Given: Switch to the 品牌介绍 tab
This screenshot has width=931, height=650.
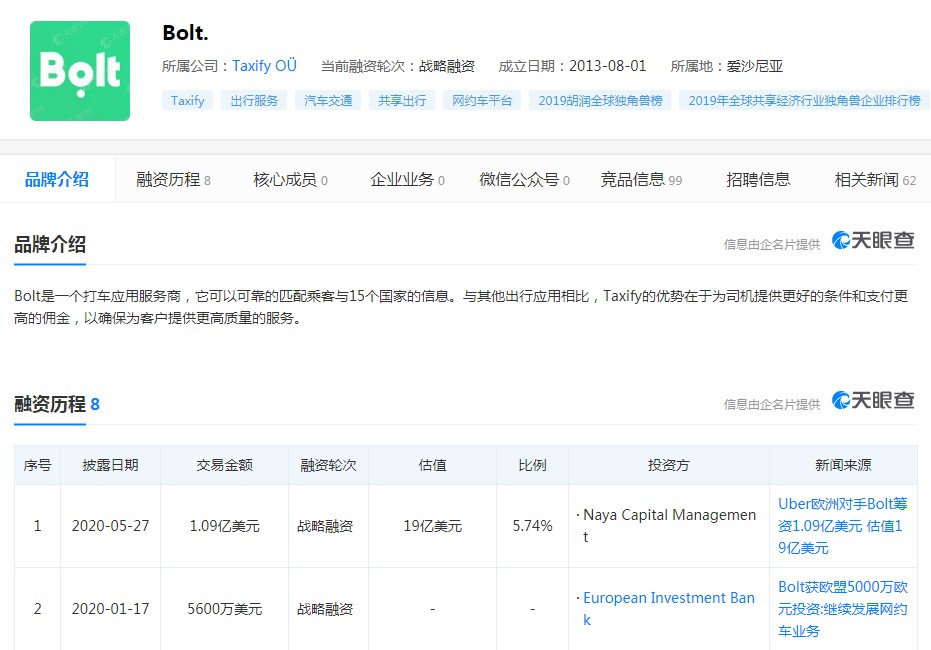Looking at the screenshot, I should tap(57, 179).
